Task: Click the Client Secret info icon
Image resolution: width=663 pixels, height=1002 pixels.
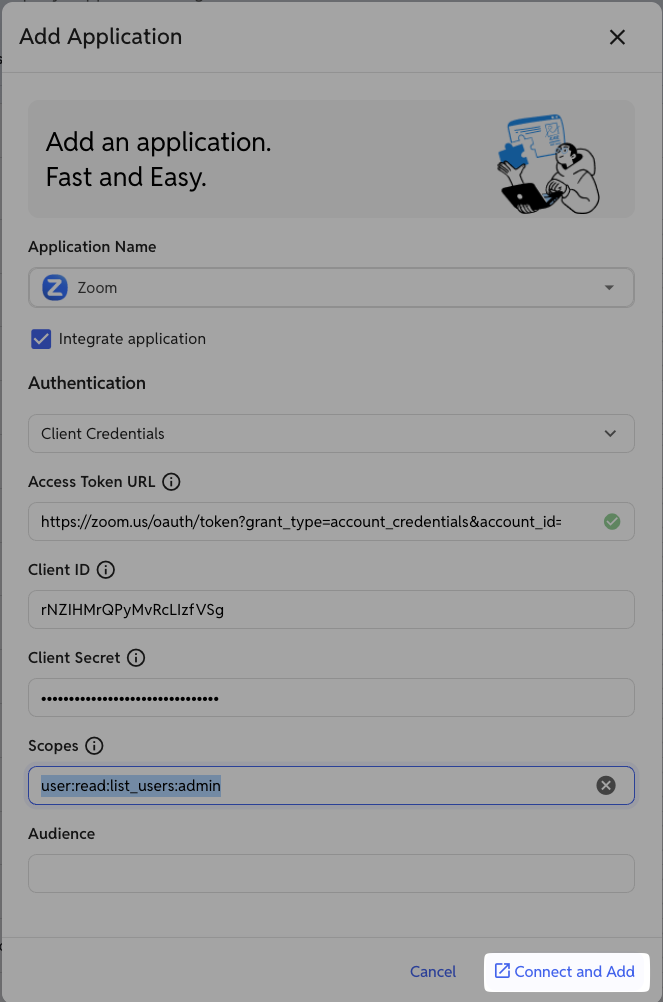Action: click(x=136, y=658)
